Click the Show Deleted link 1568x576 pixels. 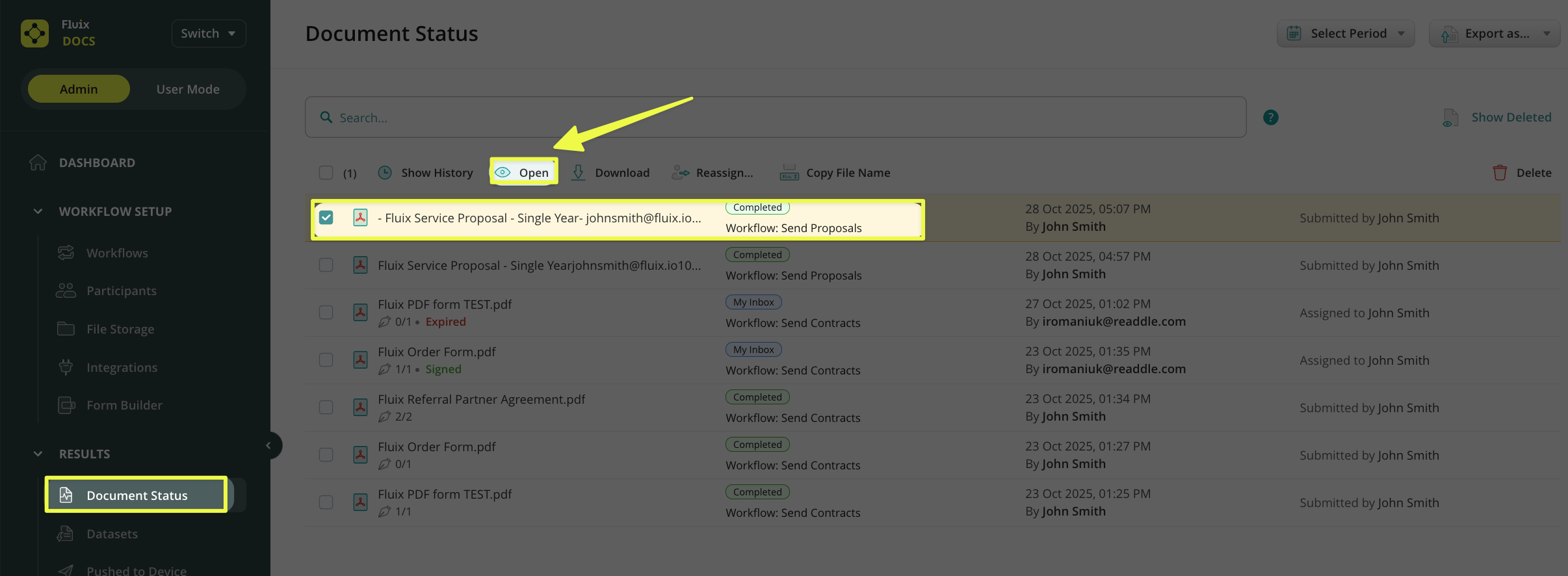(x=1511, y=118)
